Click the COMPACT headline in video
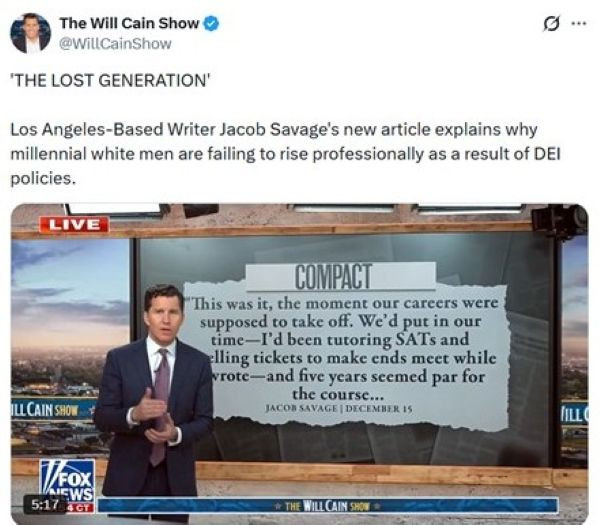Image resolution: width=600 pixels, height=525 pixels. (x=333, y=276)
